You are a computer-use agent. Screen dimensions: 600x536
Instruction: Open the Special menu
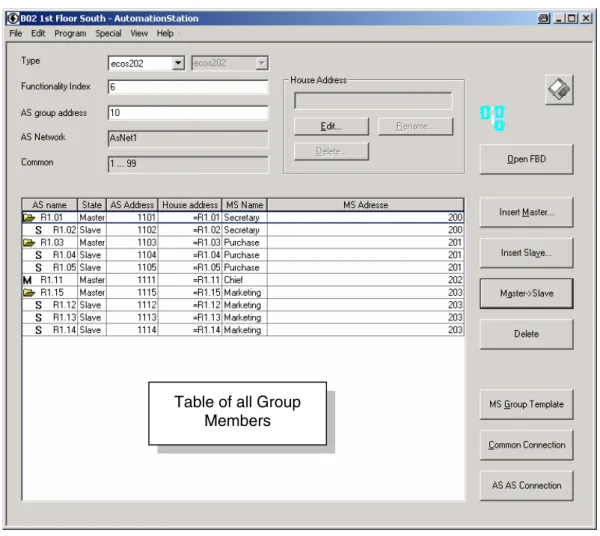coord(108,33)
